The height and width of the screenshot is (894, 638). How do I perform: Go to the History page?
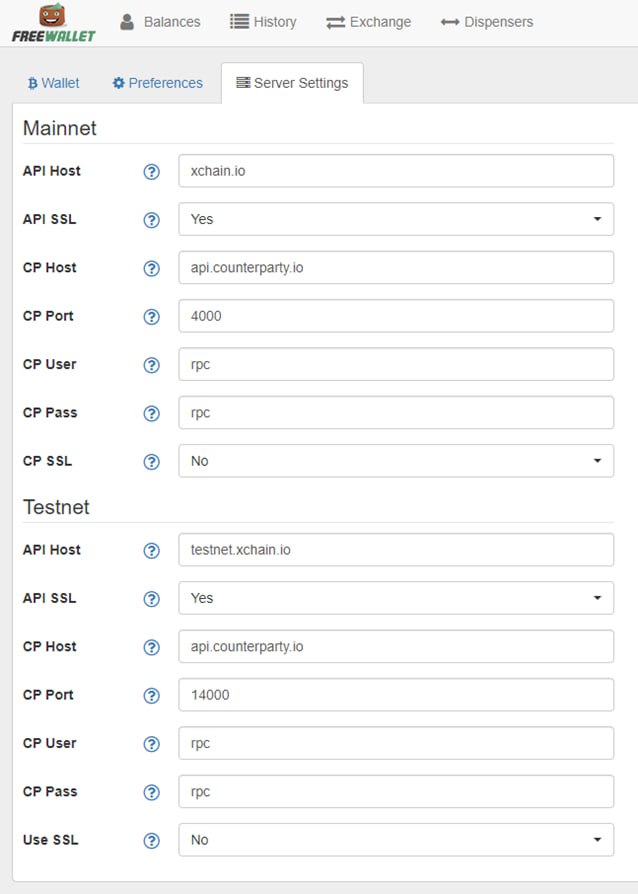[263, 22]
